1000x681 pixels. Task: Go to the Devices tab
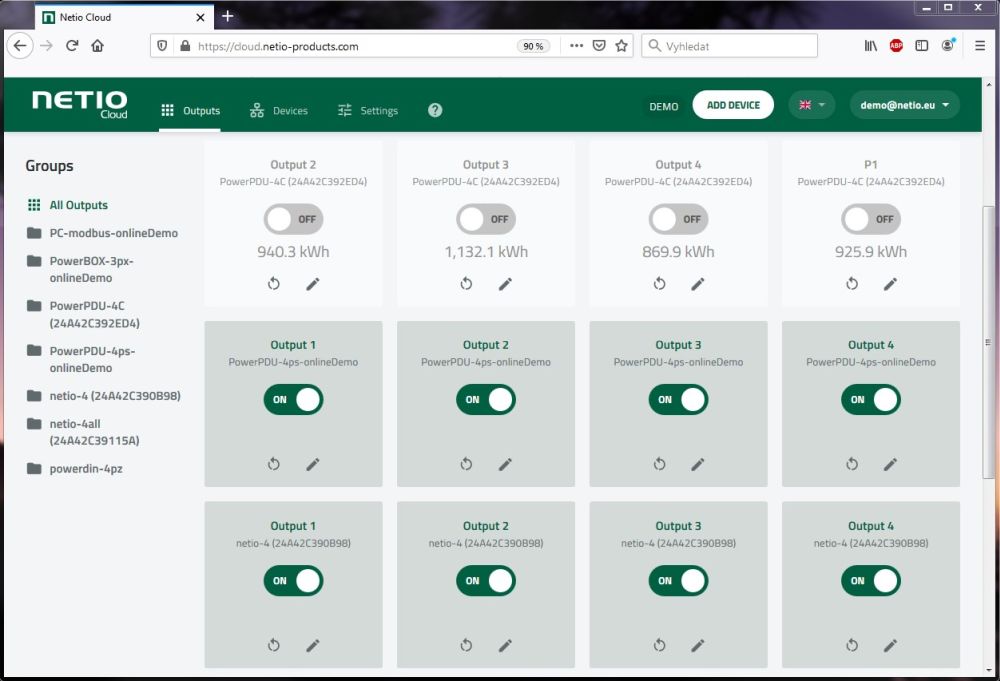279,110
